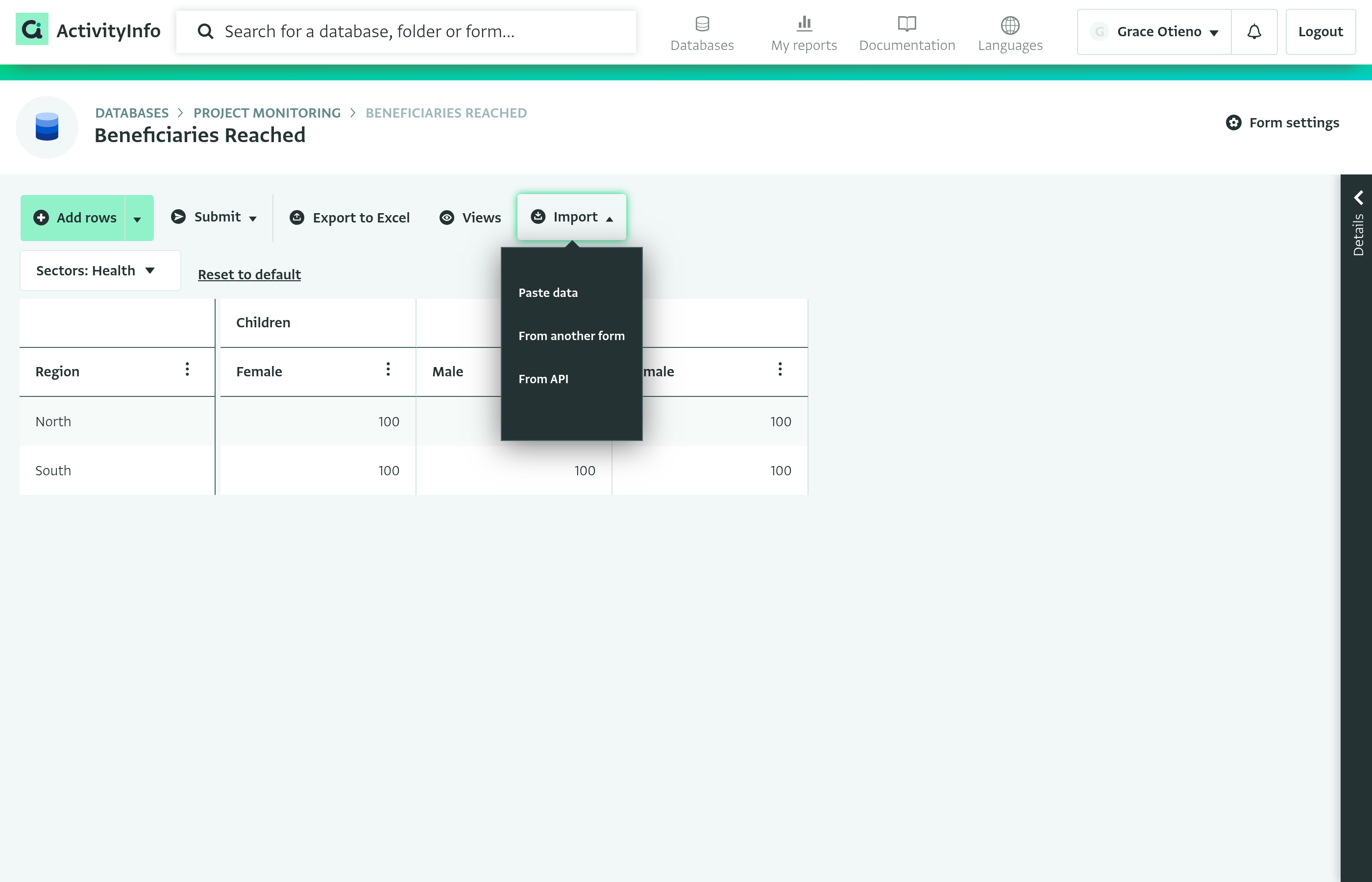Click the Region column three-dot menu
This screenshot has width=1372, height=882.
pos(187,369)
